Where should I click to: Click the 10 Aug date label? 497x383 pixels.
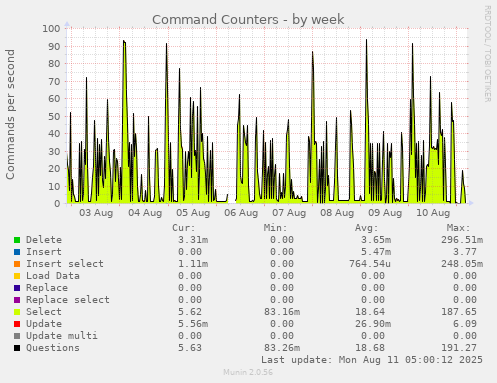pyautogui.click(x=433, y=213)
